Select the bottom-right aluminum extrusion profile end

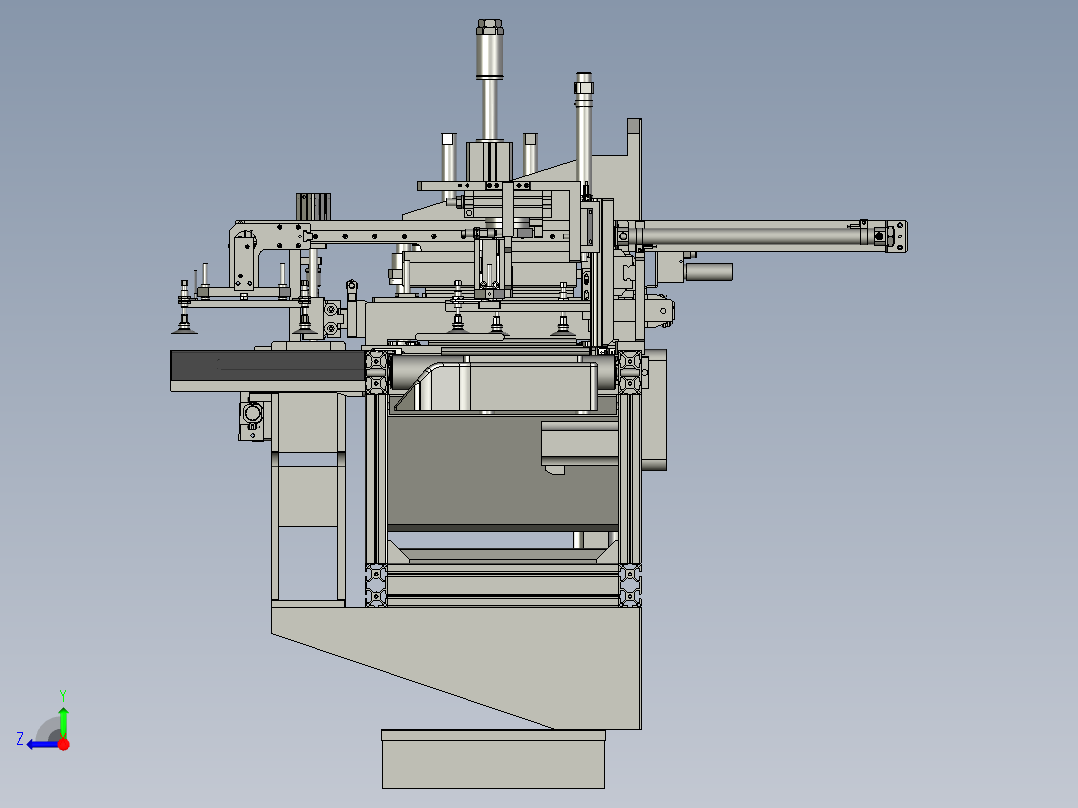[x=630, y=585]
